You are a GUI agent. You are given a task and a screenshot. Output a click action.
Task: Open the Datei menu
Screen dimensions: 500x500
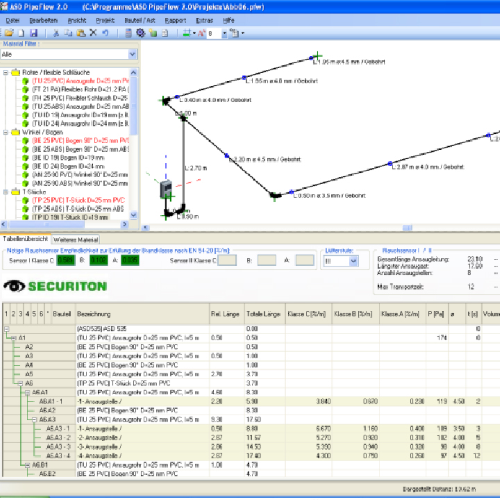[13, 21]
